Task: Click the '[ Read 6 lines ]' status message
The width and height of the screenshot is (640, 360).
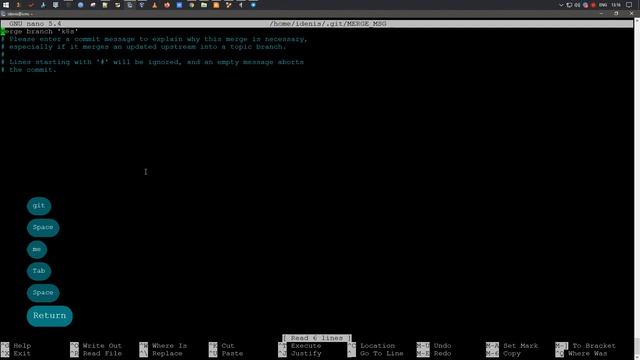Action: pos(317,338)
